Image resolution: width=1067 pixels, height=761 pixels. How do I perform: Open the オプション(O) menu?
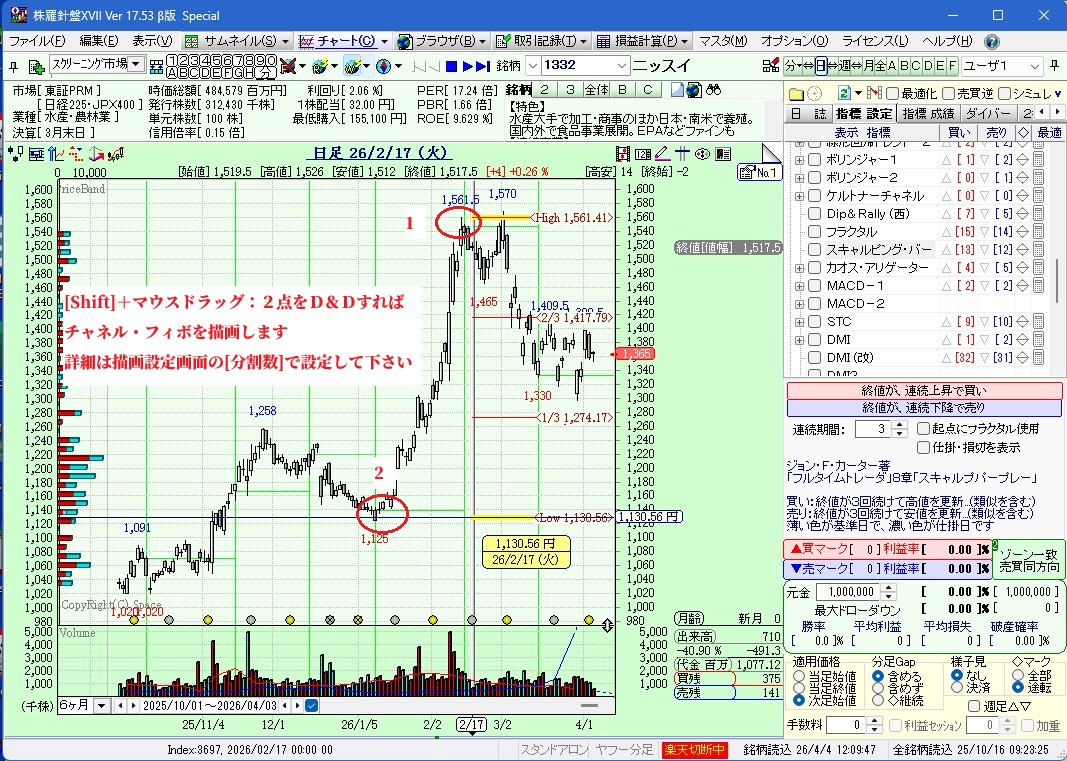pyautogui.click(x=794, y=42)
